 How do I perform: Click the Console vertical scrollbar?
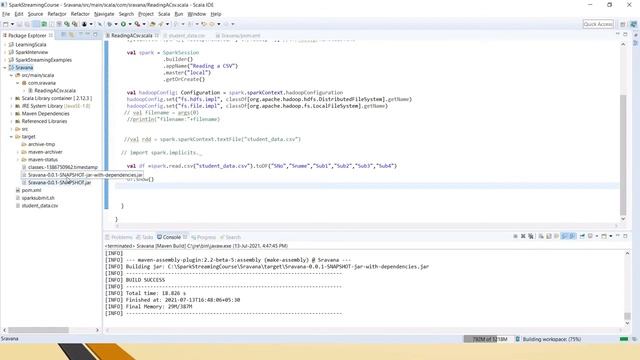(627, 316)
